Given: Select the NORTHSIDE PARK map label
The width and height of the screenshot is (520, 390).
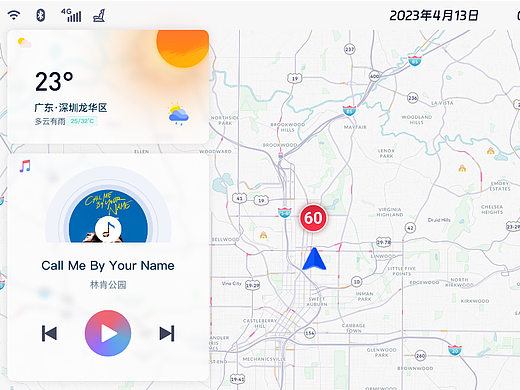Looking at the screenshot, I should tap(225, 120).
